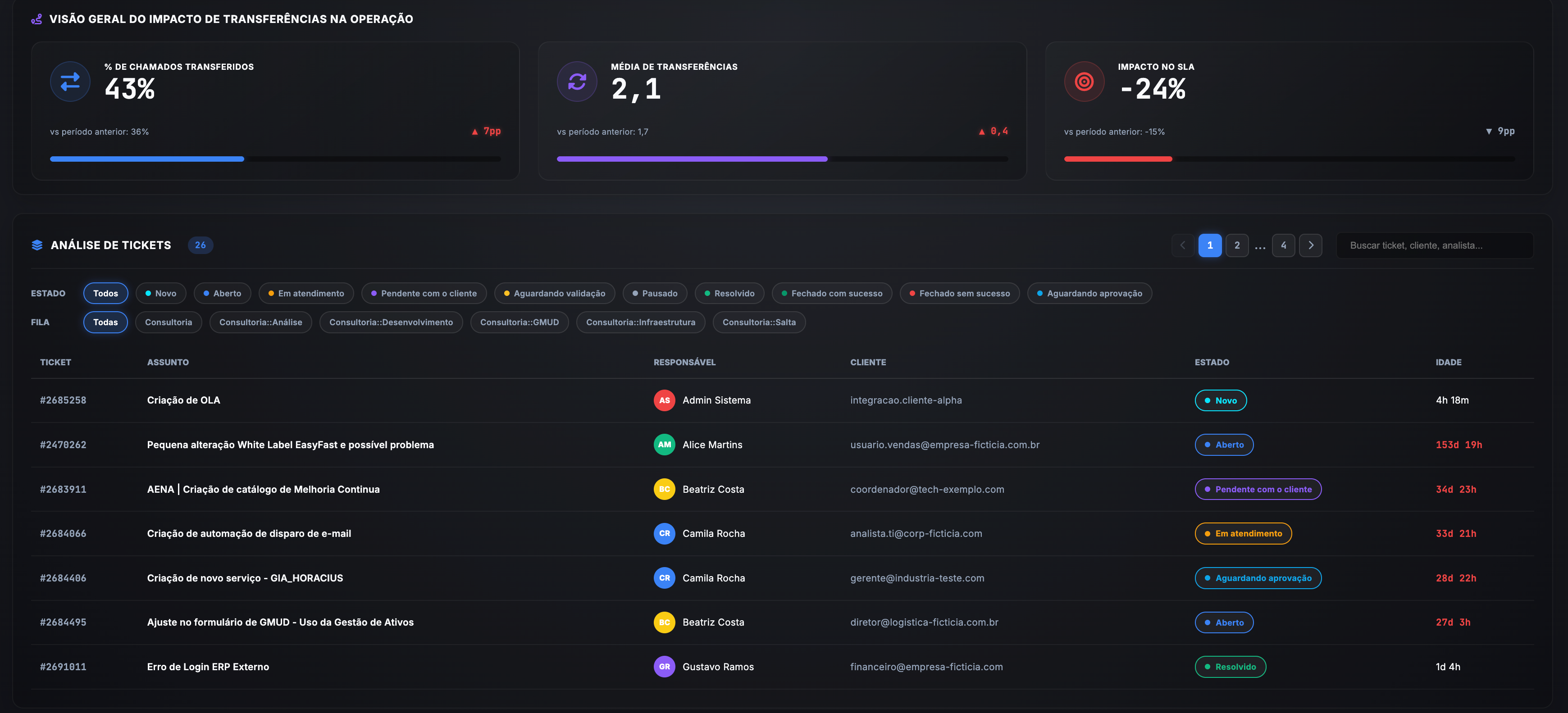Click CR avatar in ticket #2684406 row
1568x713 pixels.
(x=664, y=578)
